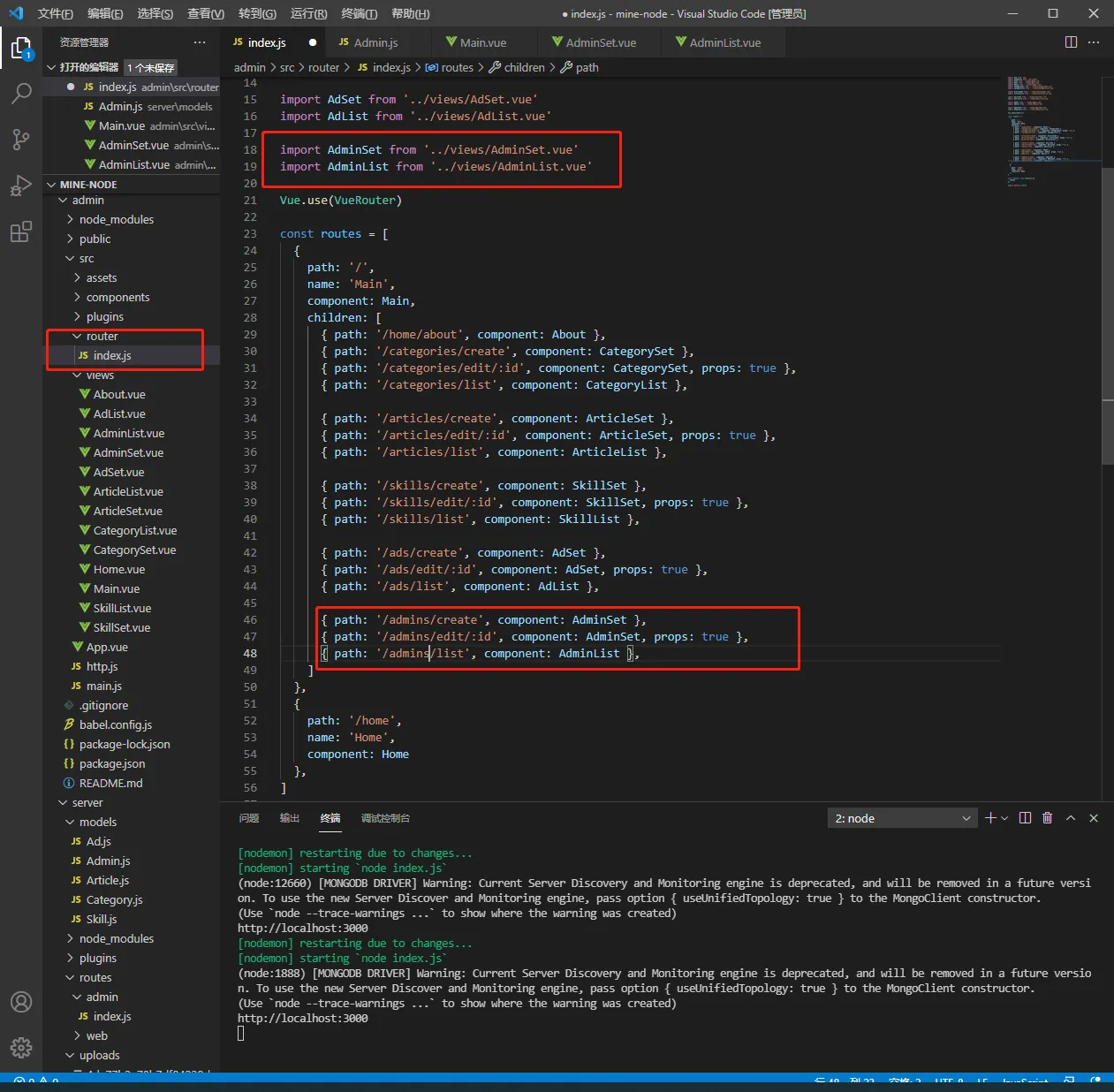Add a new terminal with plus icon

click(x=990, y=818)
